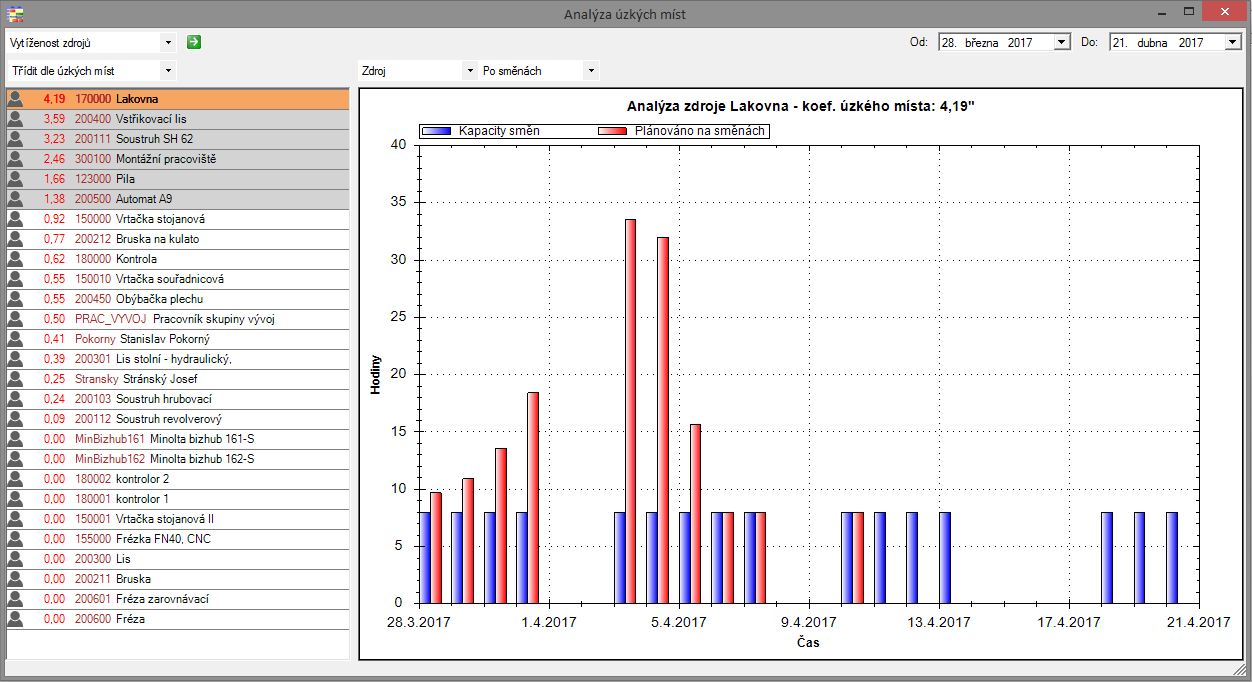The width and height of the screenshot is (1252, 682).
Task: Click the month března in Od date
Action: [981, 43]
